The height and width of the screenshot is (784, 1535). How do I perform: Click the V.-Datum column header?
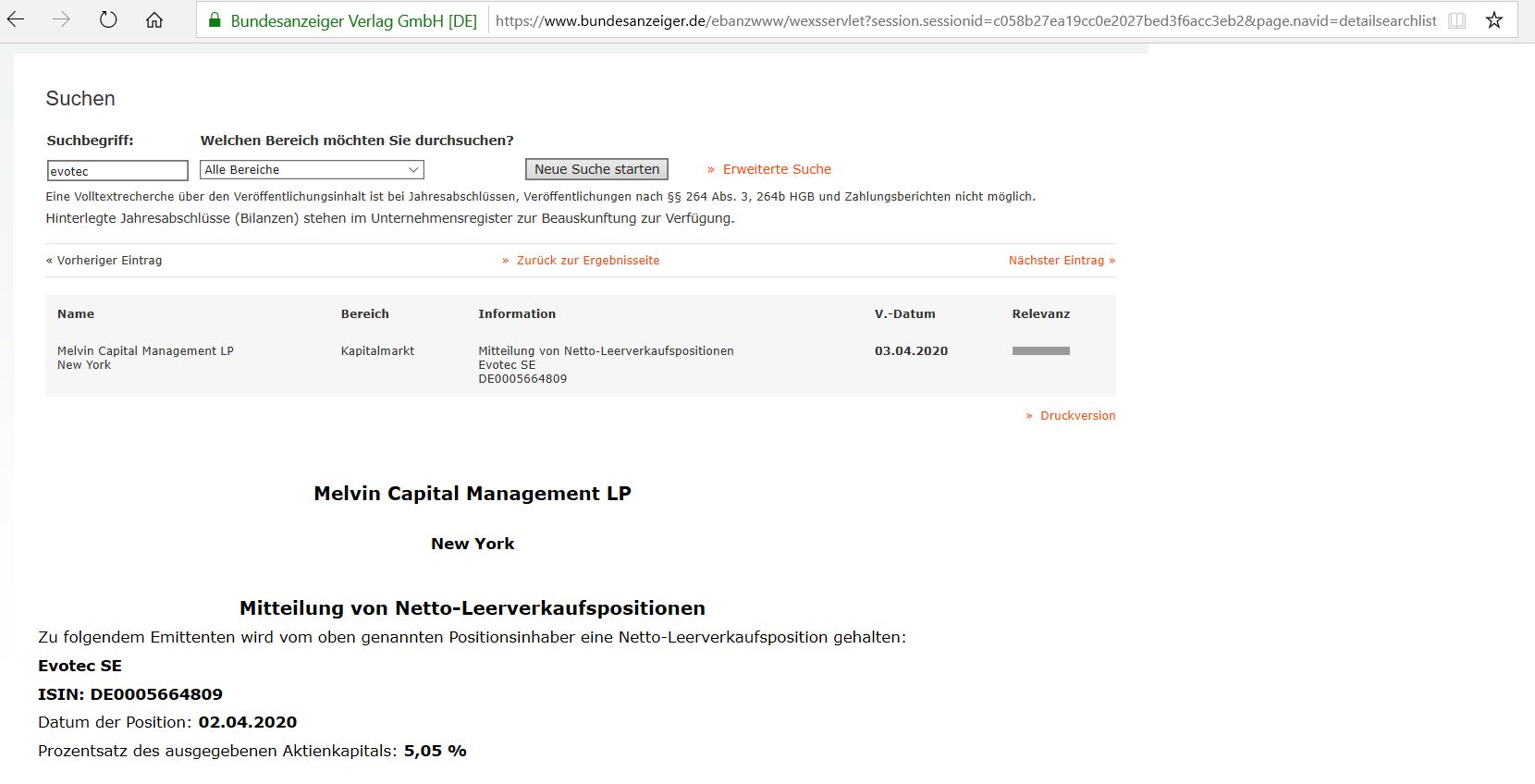coord(905,314)
